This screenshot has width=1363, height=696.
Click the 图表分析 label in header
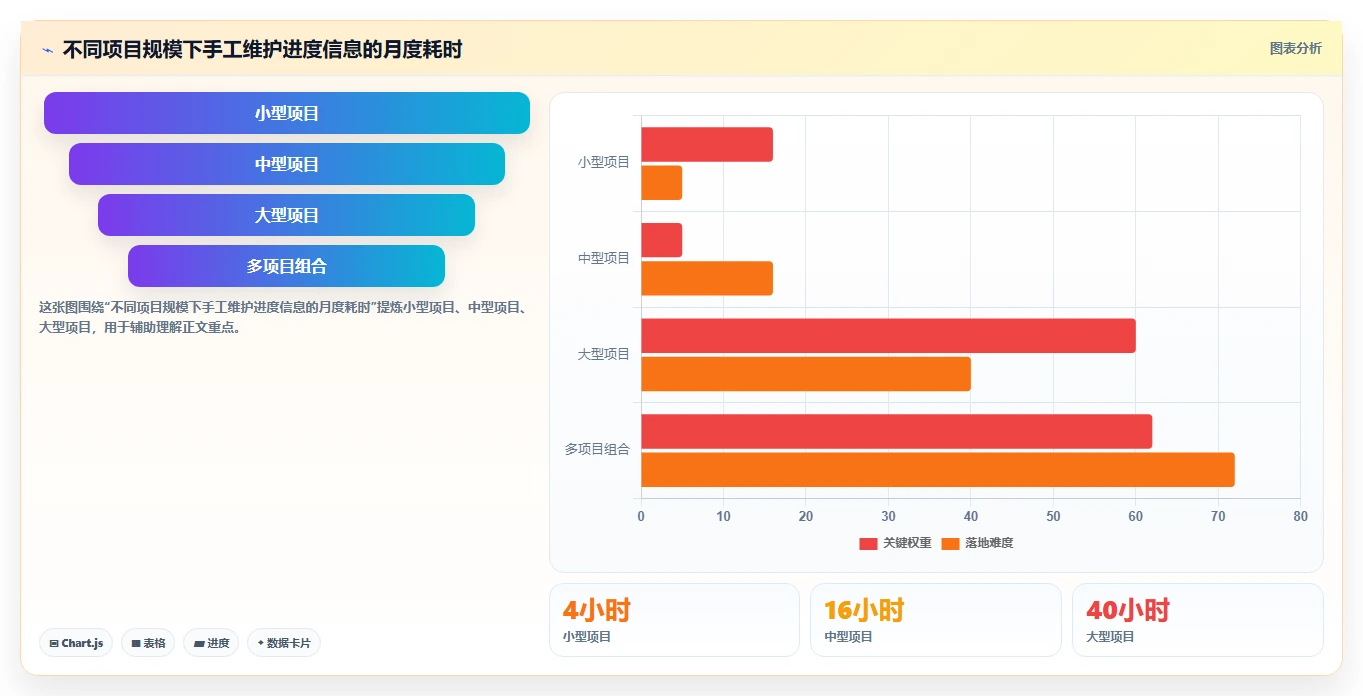[x=1295, y=48]
